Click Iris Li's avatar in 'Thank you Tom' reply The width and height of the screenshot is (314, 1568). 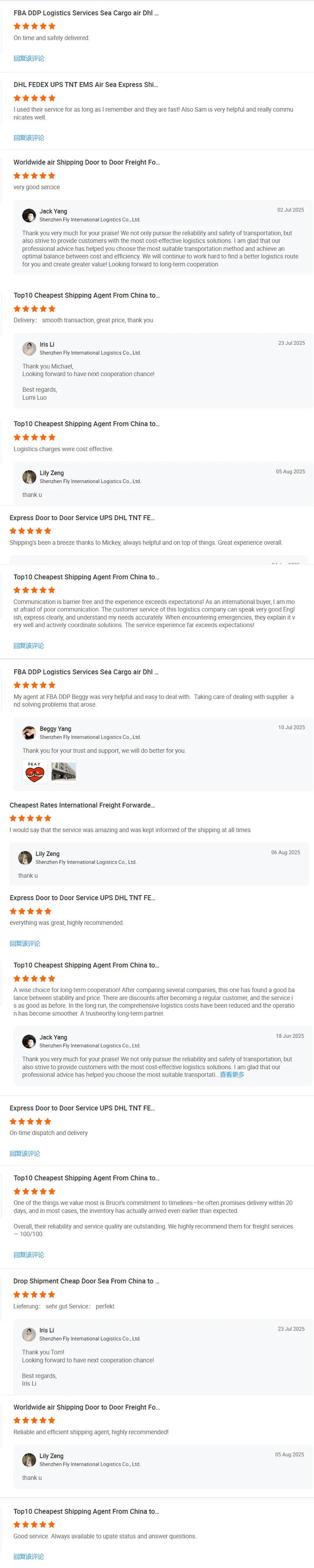pos(29,1334)
